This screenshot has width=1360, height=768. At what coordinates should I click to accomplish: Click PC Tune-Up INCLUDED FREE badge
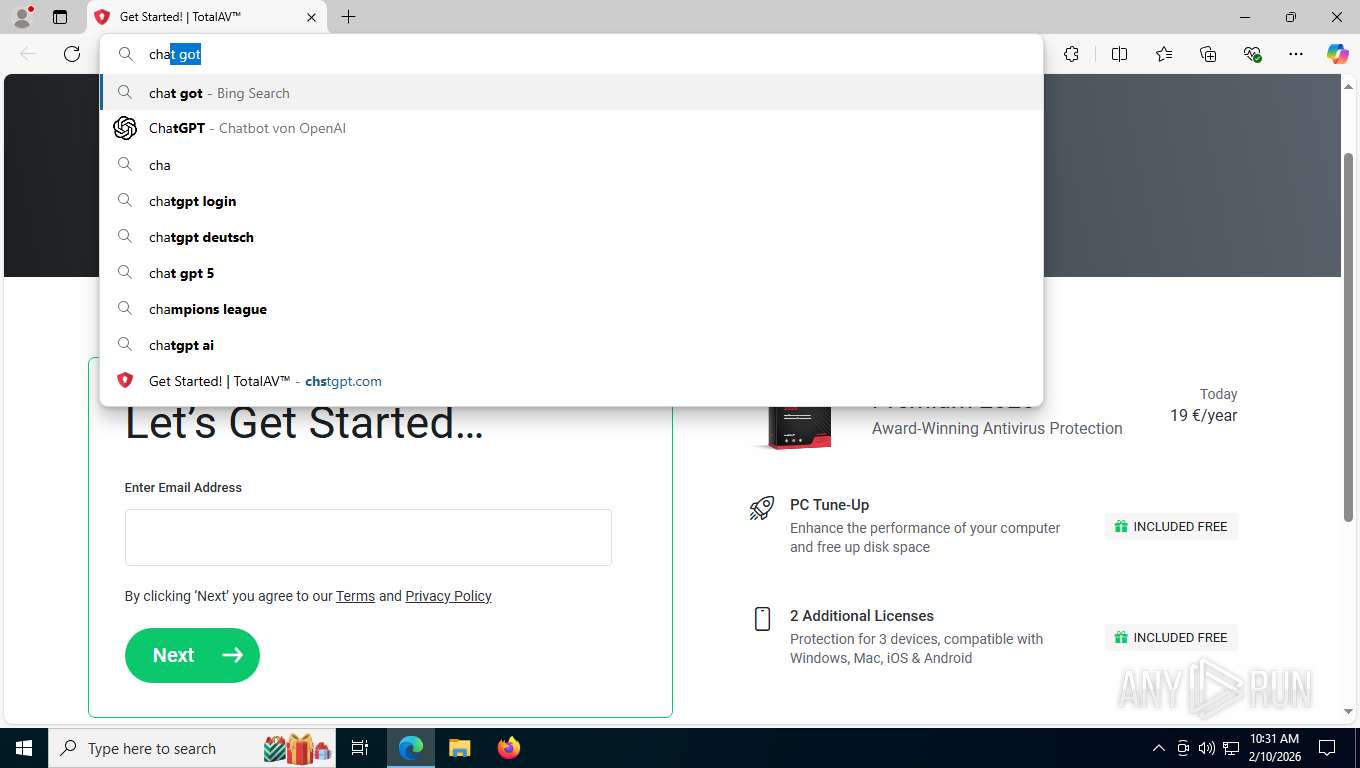tap(1171, 527)
